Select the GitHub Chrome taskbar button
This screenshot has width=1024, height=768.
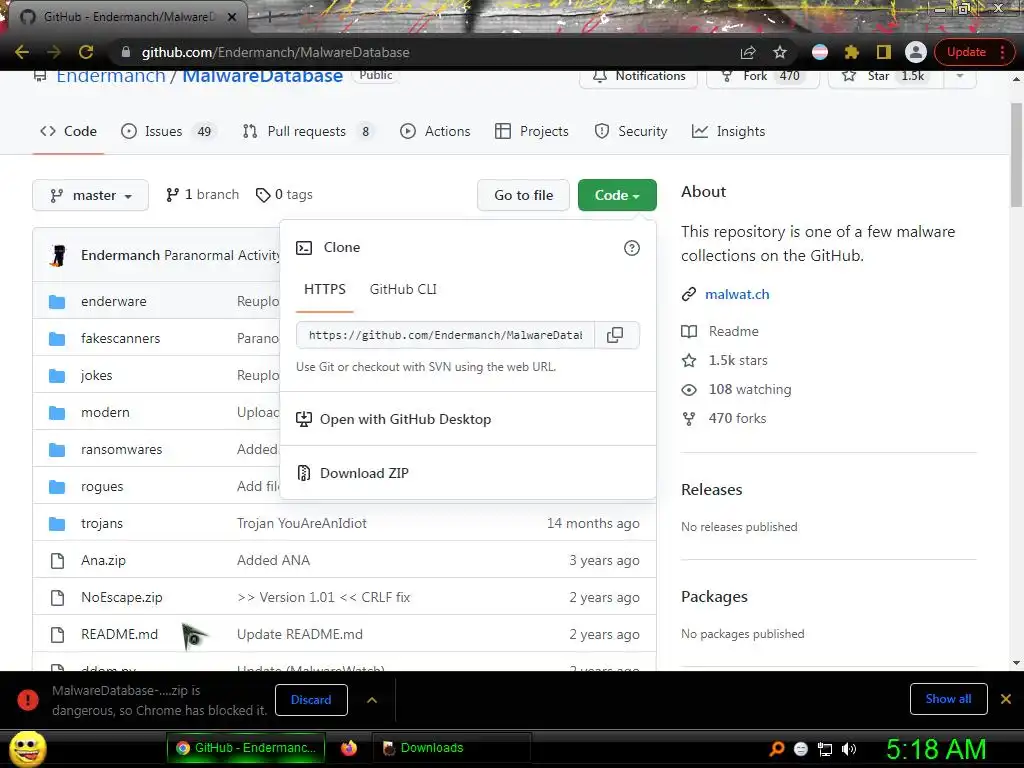coord(247,748)
